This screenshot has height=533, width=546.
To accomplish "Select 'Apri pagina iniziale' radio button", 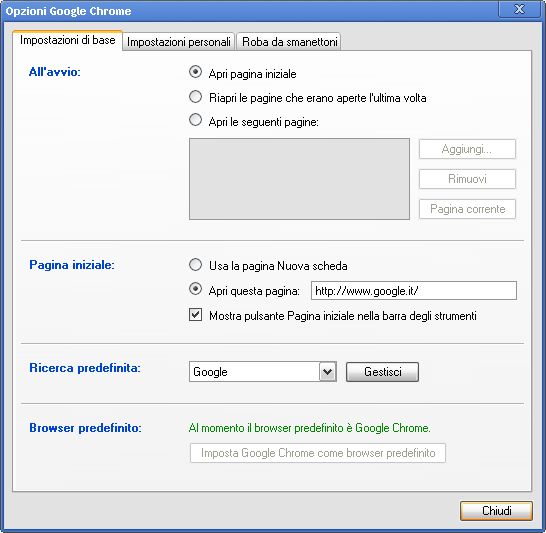I will click(195, 72).
